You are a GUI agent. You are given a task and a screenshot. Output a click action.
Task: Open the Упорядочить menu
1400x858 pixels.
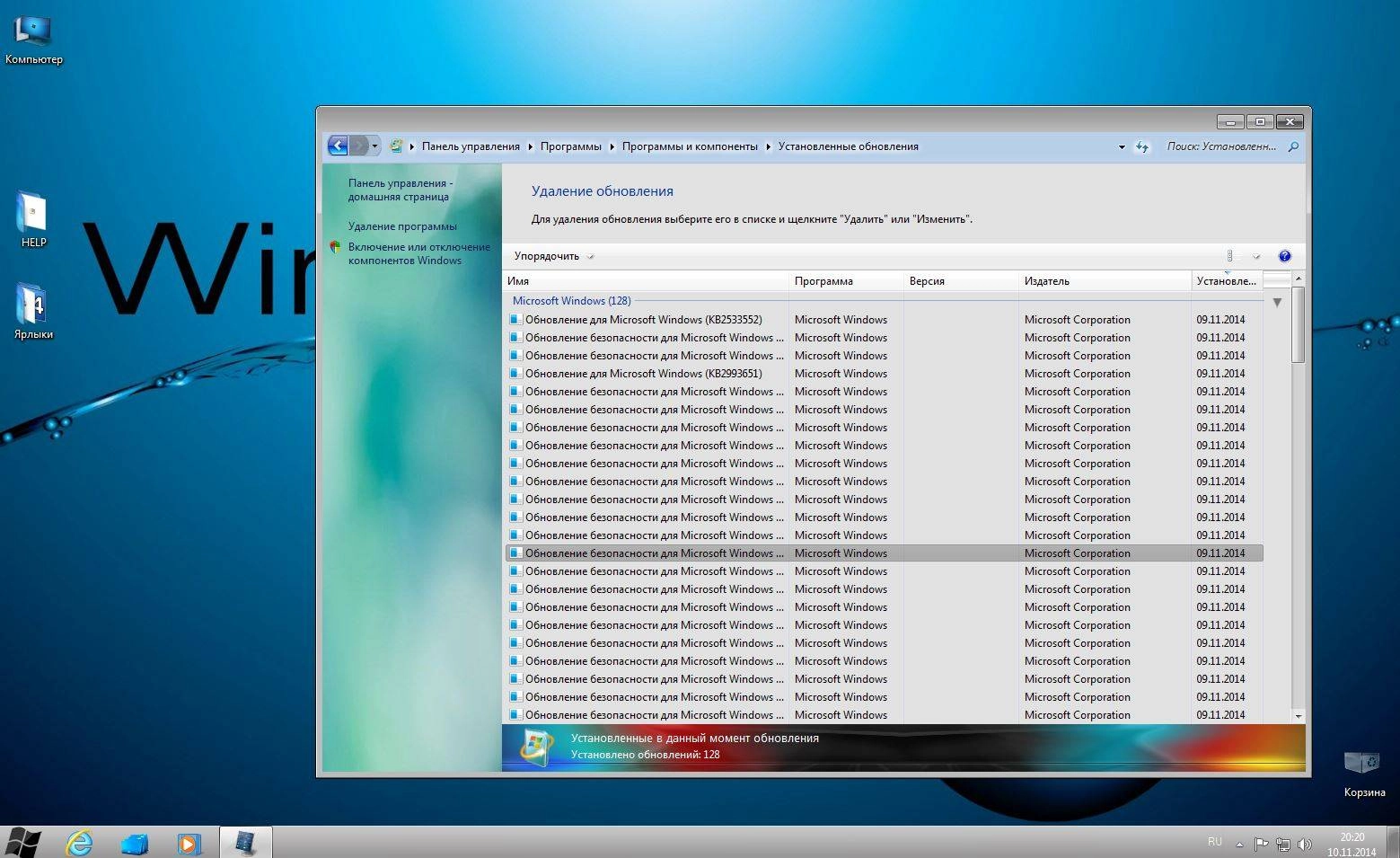click(x=553, y=256)
